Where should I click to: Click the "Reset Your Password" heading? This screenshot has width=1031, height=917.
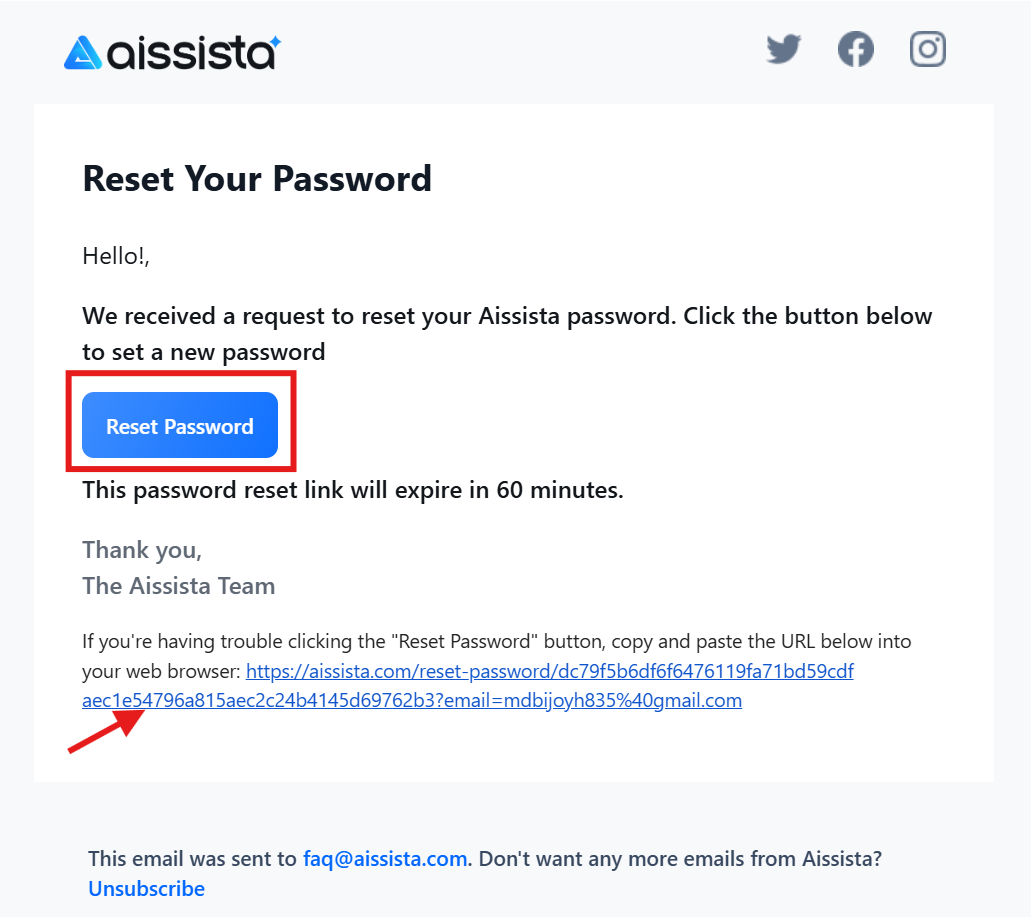[x=257, y=178]
